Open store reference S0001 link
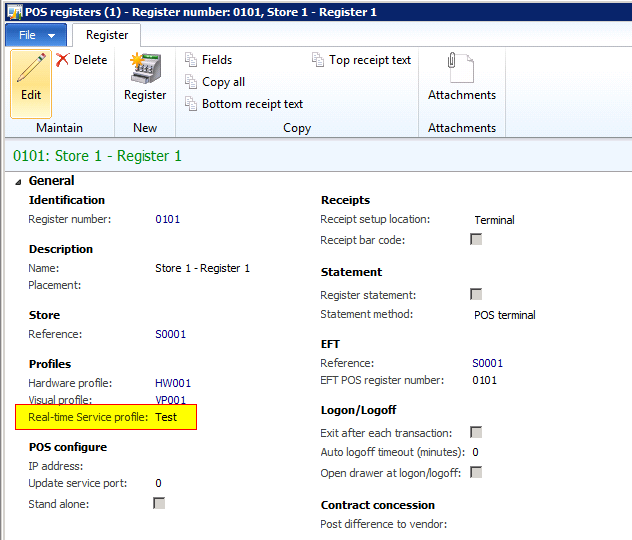The image size is (632, 540). pos(170,334)
